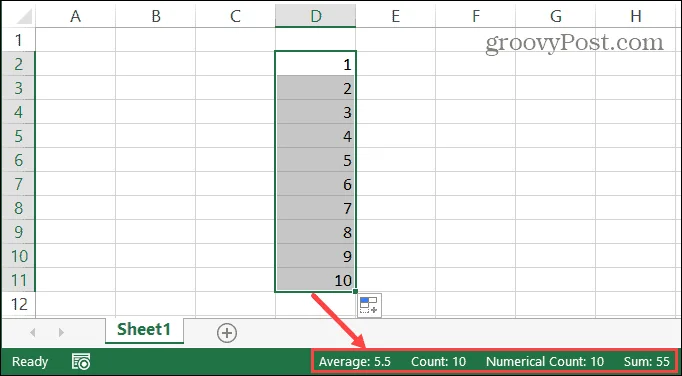Select empty cell G10
682x376 pixels.
coord(555,255)
